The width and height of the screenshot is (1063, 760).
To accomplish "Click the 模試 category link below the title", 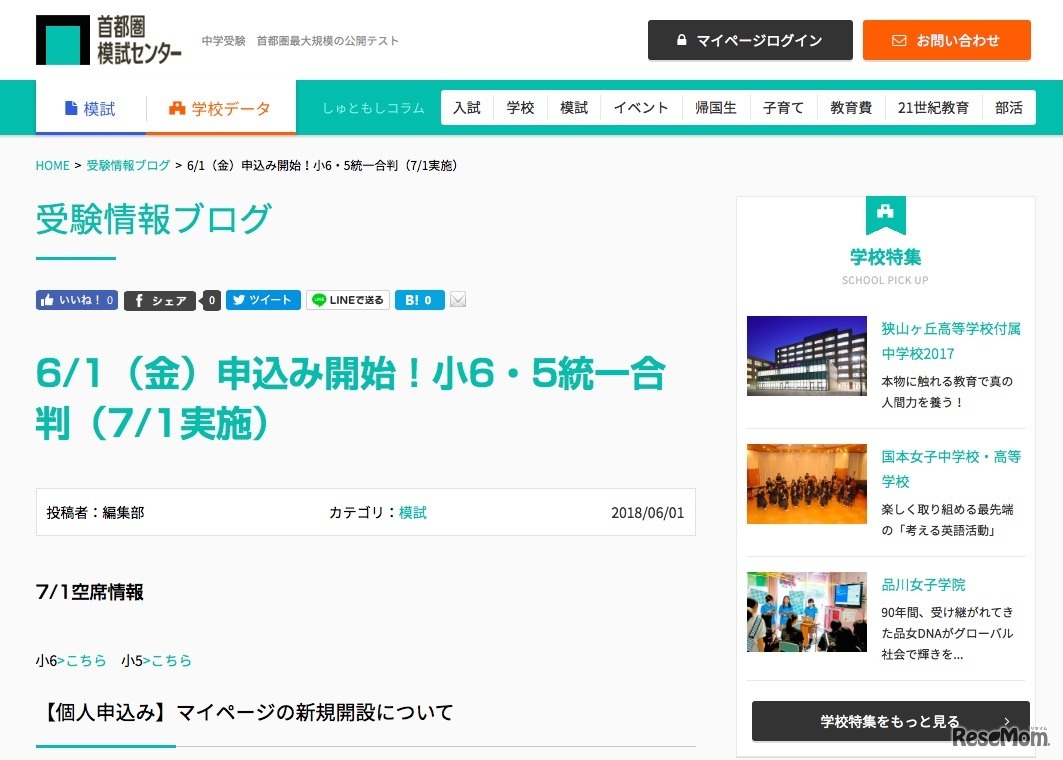I will pos(413,512).
